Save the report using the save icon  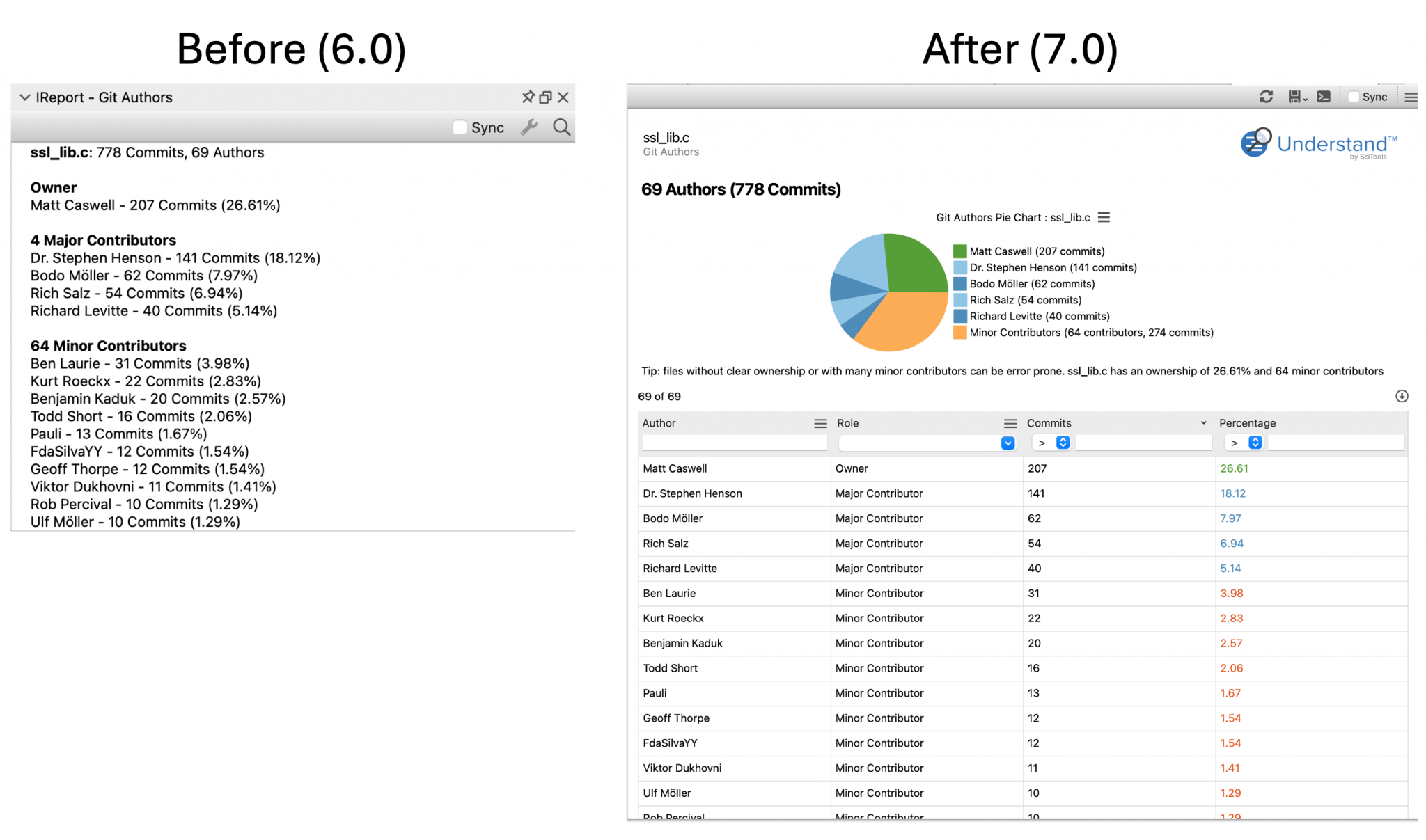click(1294, 96)
